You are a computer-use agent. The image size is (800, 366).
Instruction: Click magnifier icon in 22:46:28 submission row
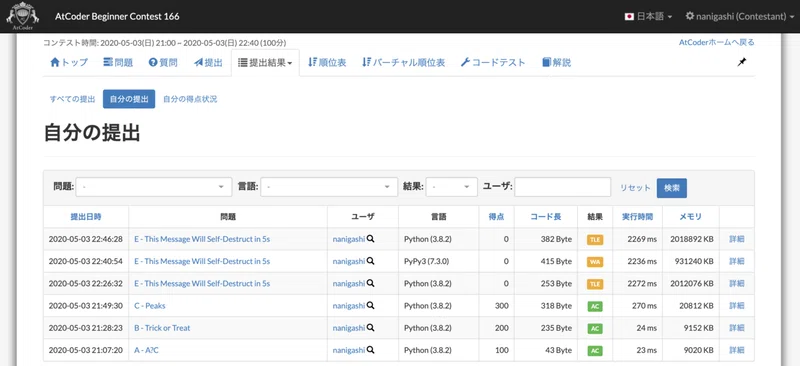tap(370, 238)
